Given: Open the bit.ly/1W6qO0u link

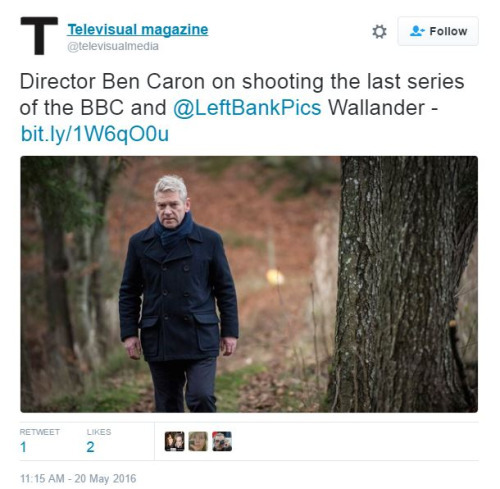Looking at the screenshot, I should (95, 134).
